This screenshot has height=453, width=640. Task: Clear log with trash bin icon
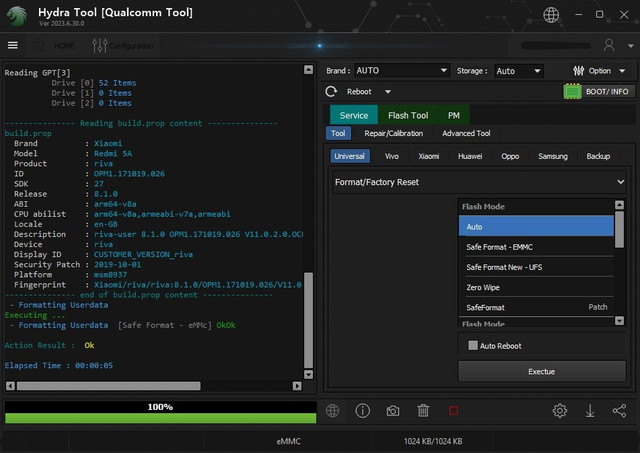[423, 411]
